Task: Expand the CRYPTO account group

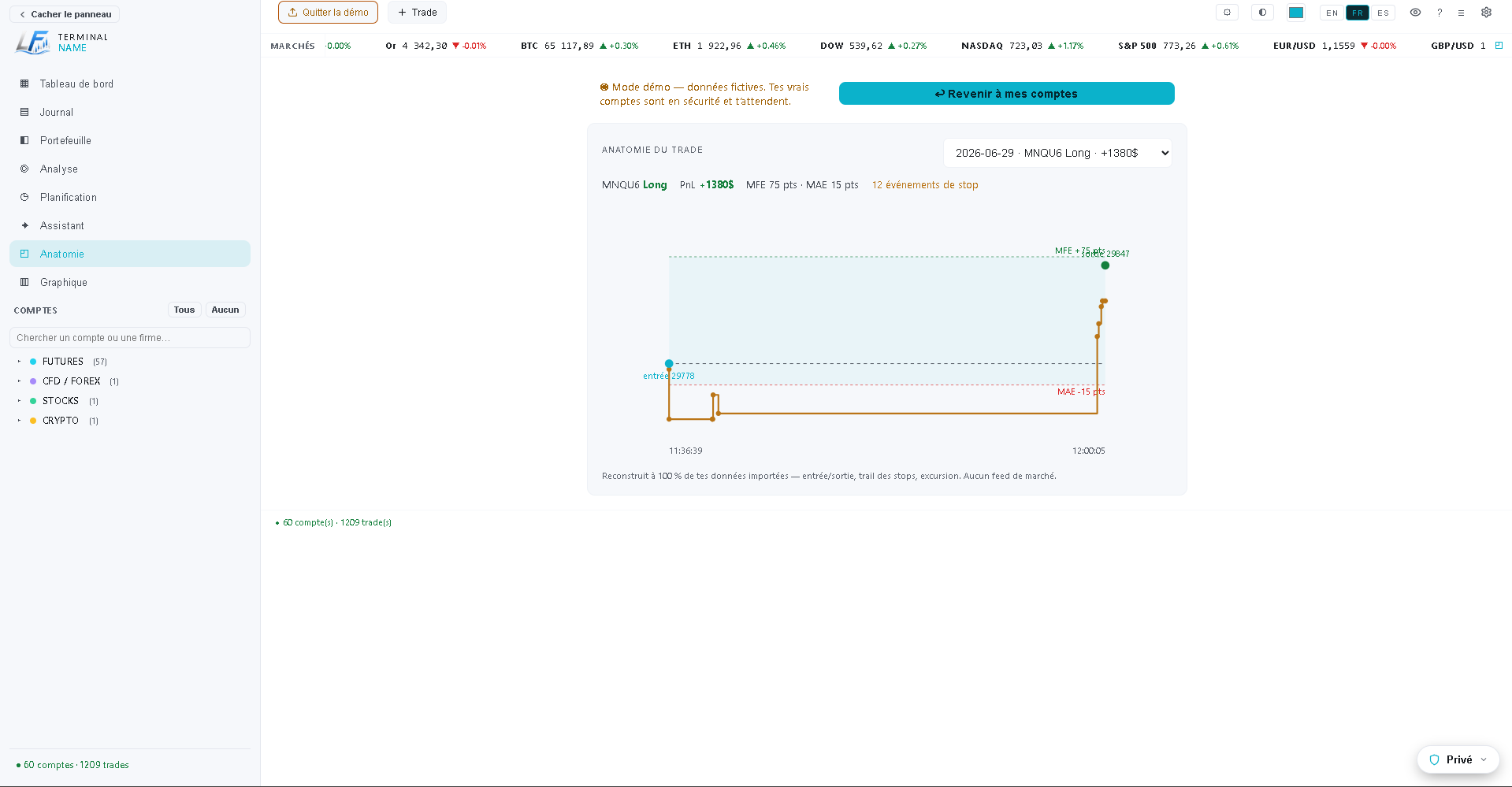Action: 19,421
